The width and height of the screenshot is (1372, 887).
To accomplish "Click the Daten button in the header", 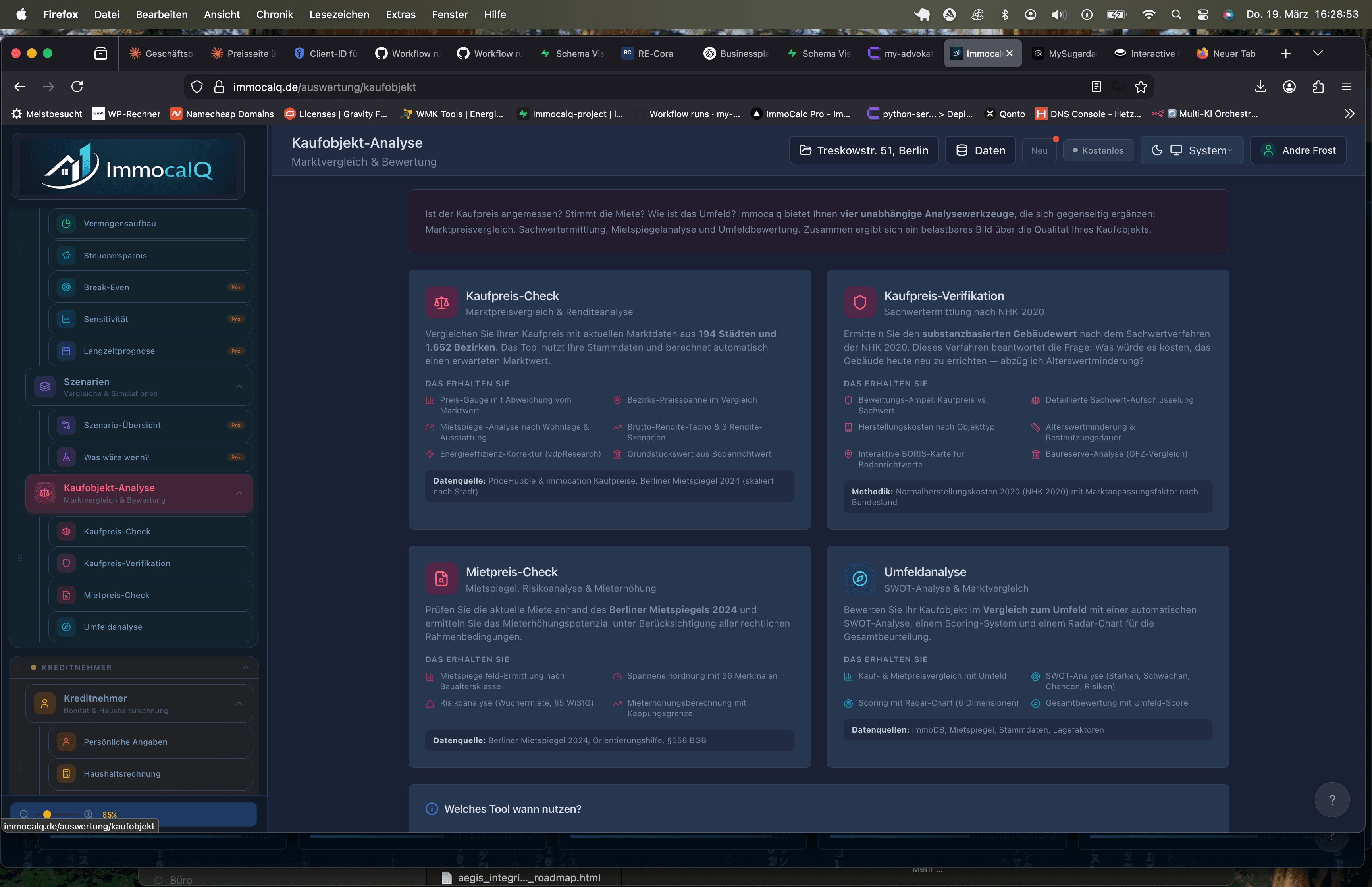I will click(x=981, y=150).
